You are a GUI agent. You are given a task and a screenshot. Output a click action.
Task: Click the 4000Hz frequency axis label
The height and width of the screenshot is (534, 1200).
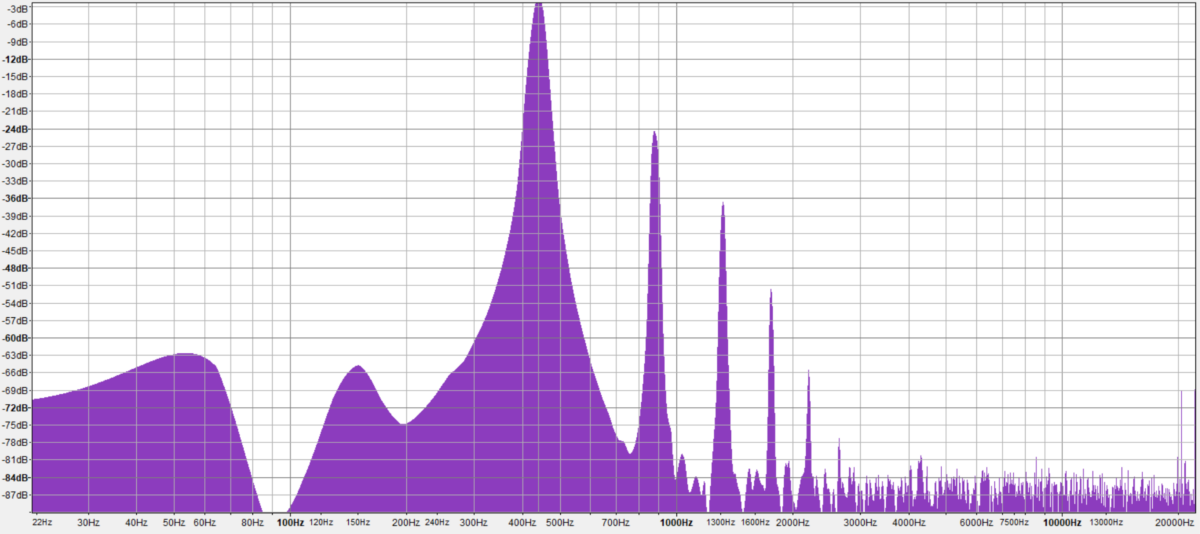point(908,522)
